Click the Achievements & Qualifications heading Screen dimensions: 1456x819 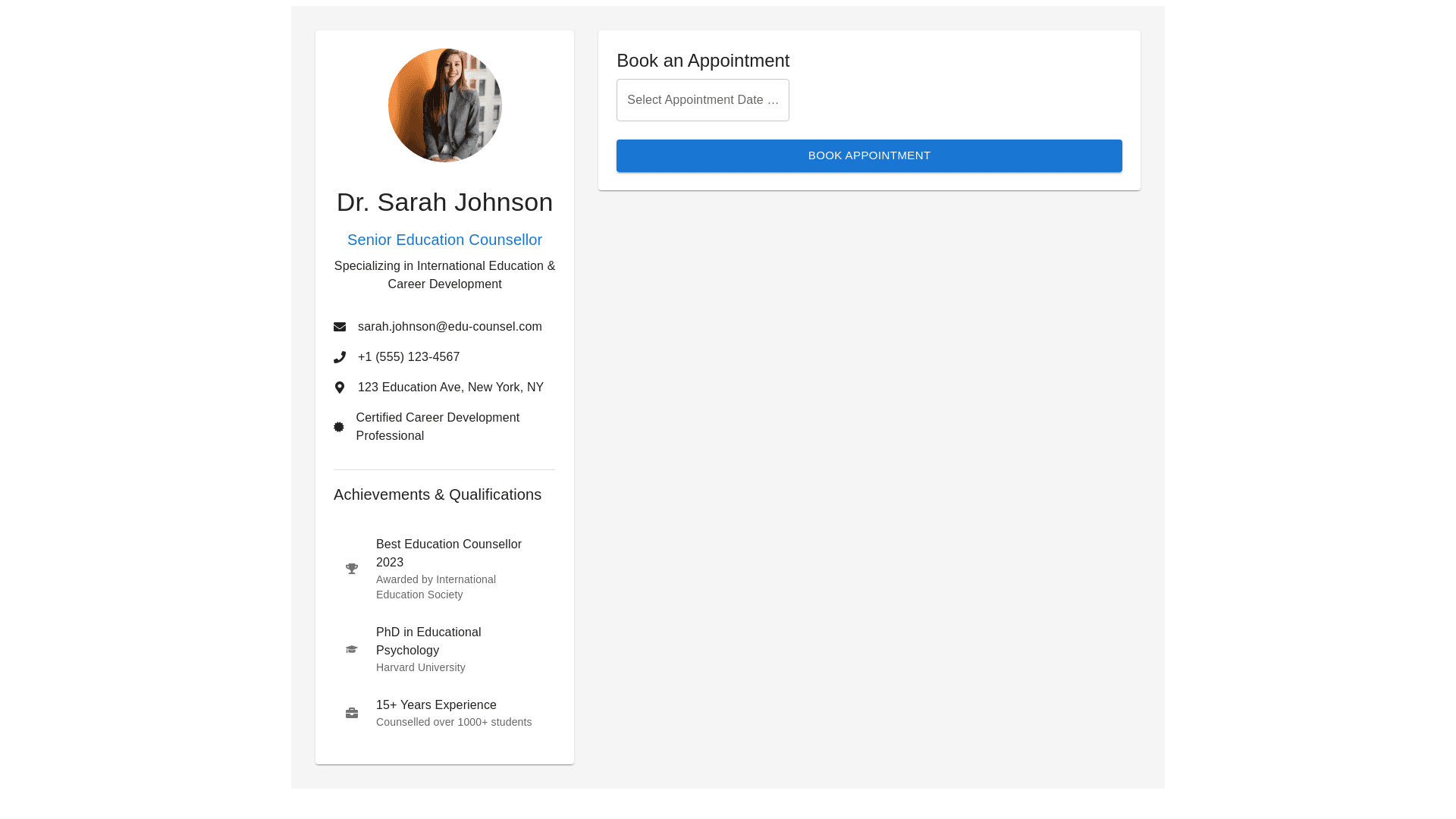tap(438, 494)
